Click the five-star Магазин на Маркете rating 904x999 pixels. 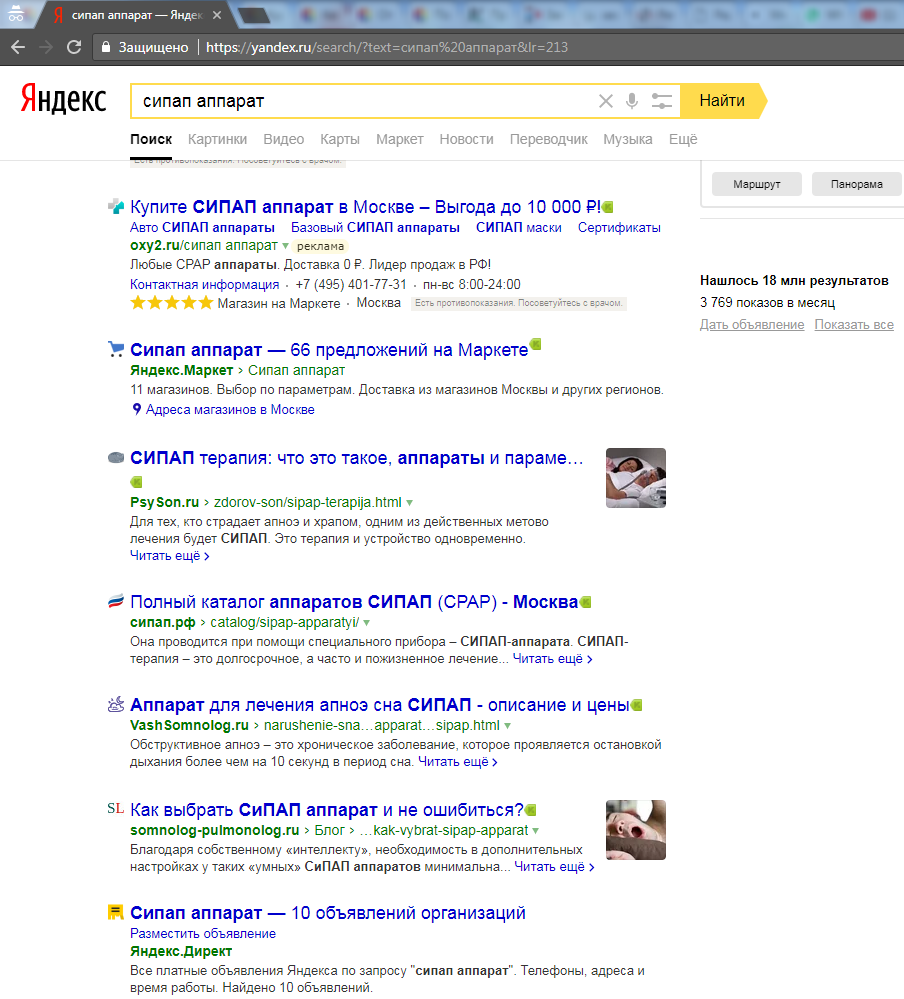tap(171, 303)
